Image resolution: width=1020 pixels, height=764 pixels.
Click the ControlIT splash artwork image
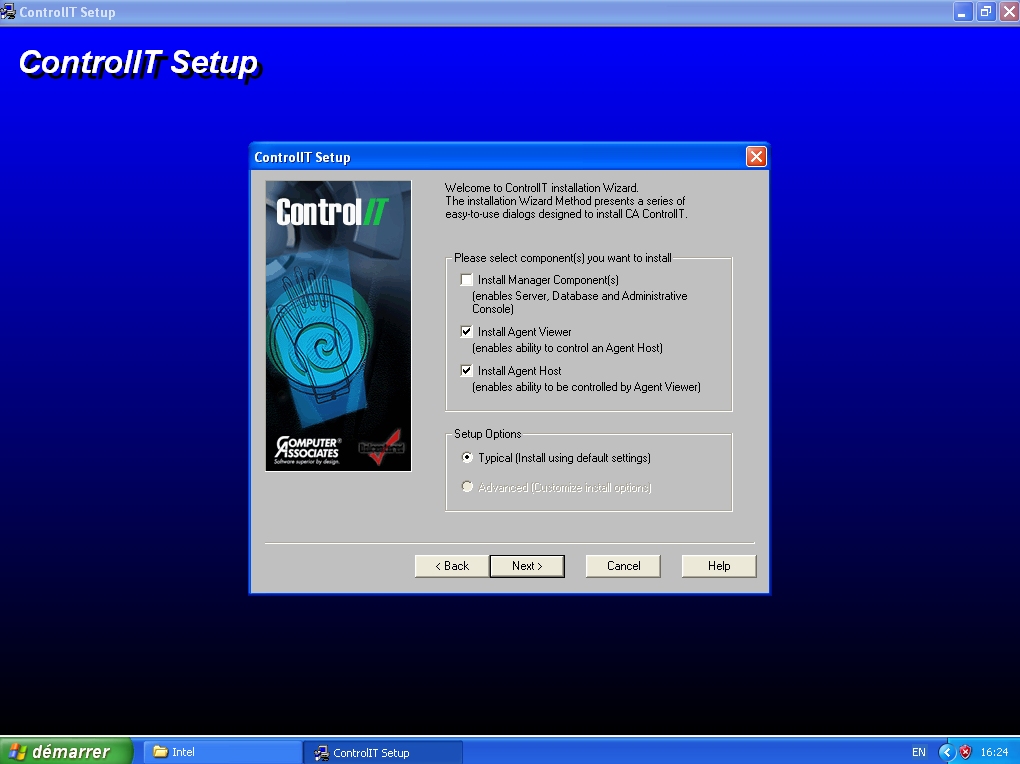[x=338, y=325]
